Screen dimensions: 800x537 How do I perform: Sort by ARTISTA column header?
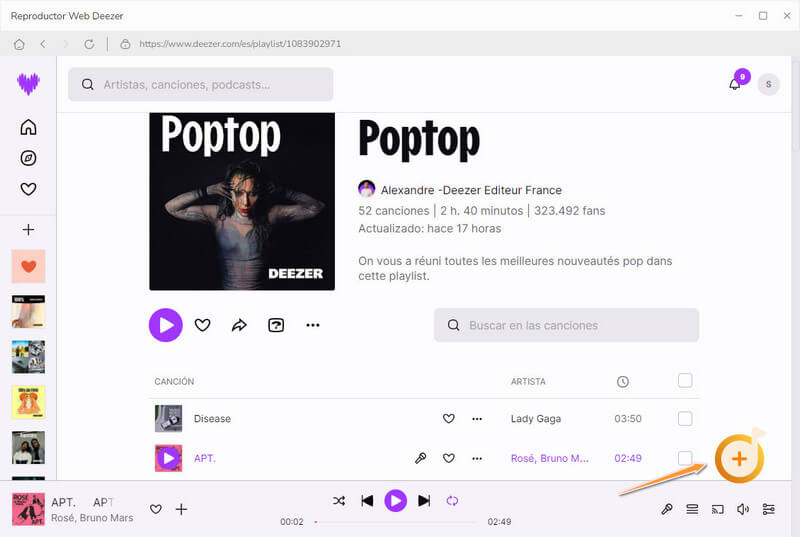(x=528, y=381)
